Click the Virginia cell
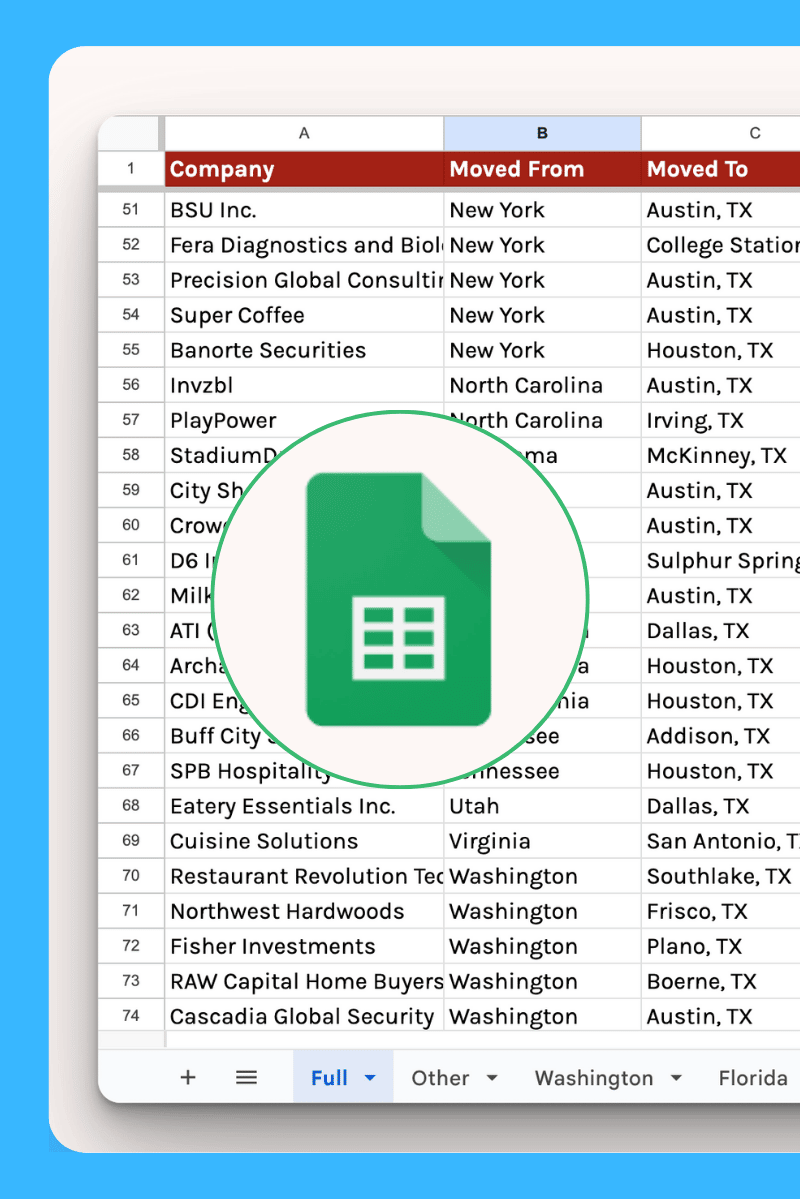 (542, 840)
